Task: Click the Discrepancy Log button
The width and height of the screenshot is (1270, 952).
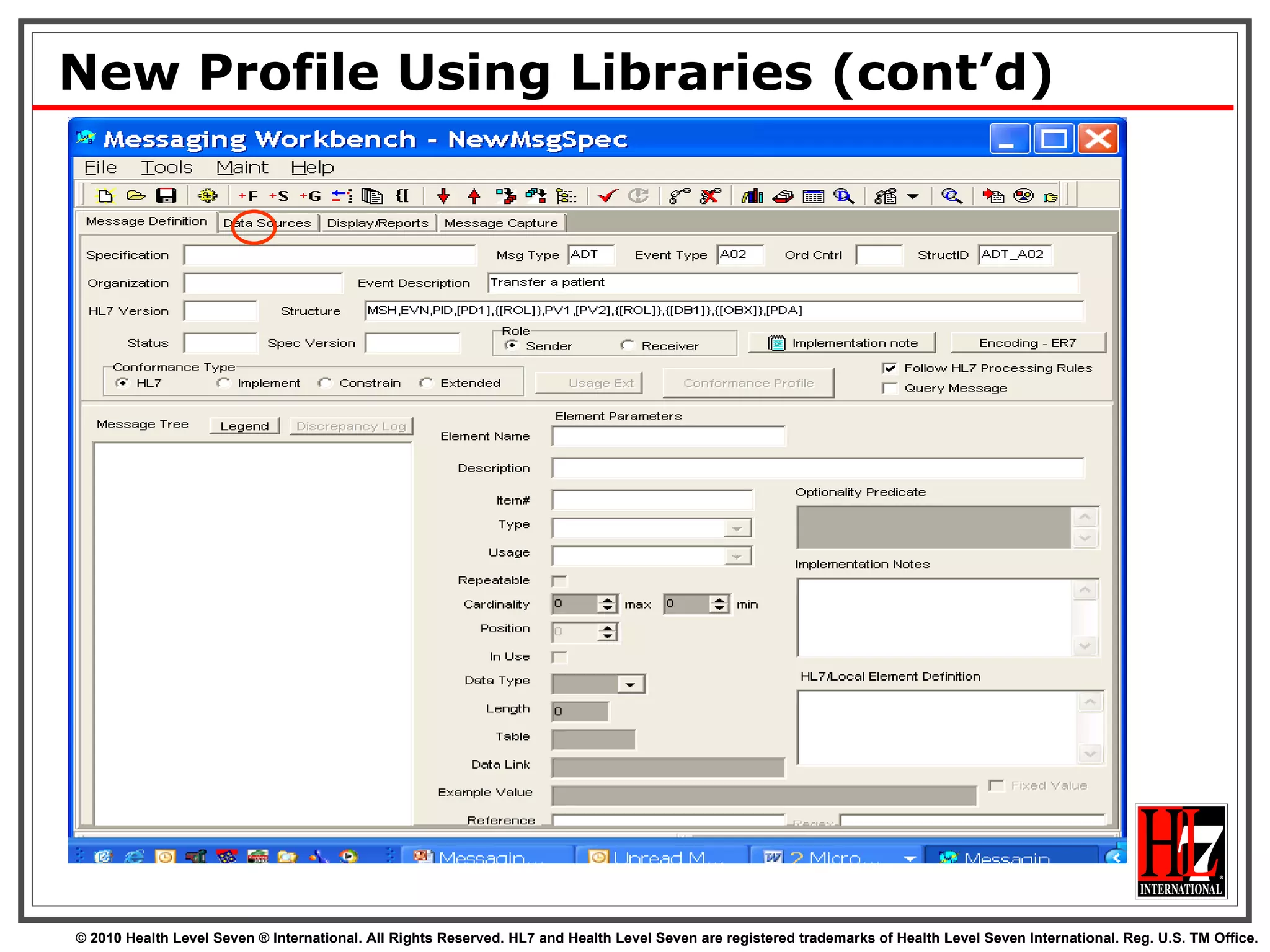Action: (x=351, y=426)
